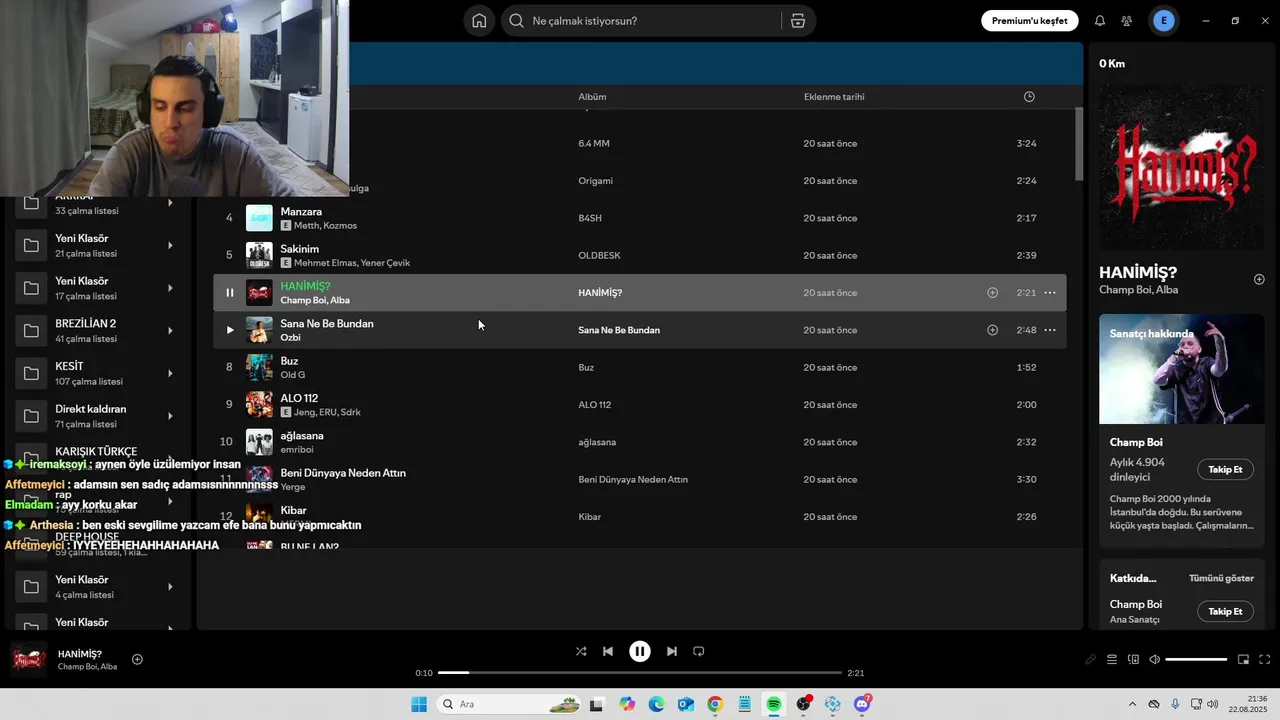This screenshot has width=1280, height=720.
Task: Expand the BREZİLİAN 2 folder arrow
Action: point(170,330)
